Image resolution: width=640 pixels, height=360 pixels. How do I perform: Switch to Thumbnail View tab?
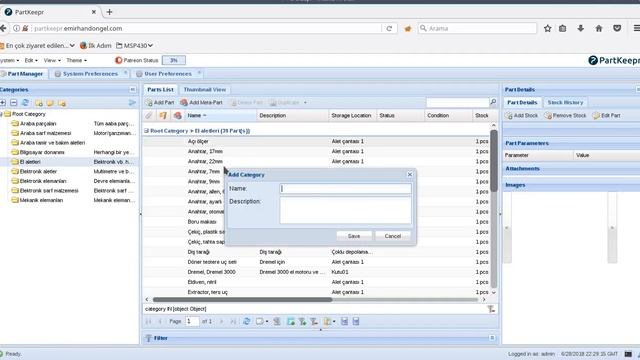tap(204, 89)
